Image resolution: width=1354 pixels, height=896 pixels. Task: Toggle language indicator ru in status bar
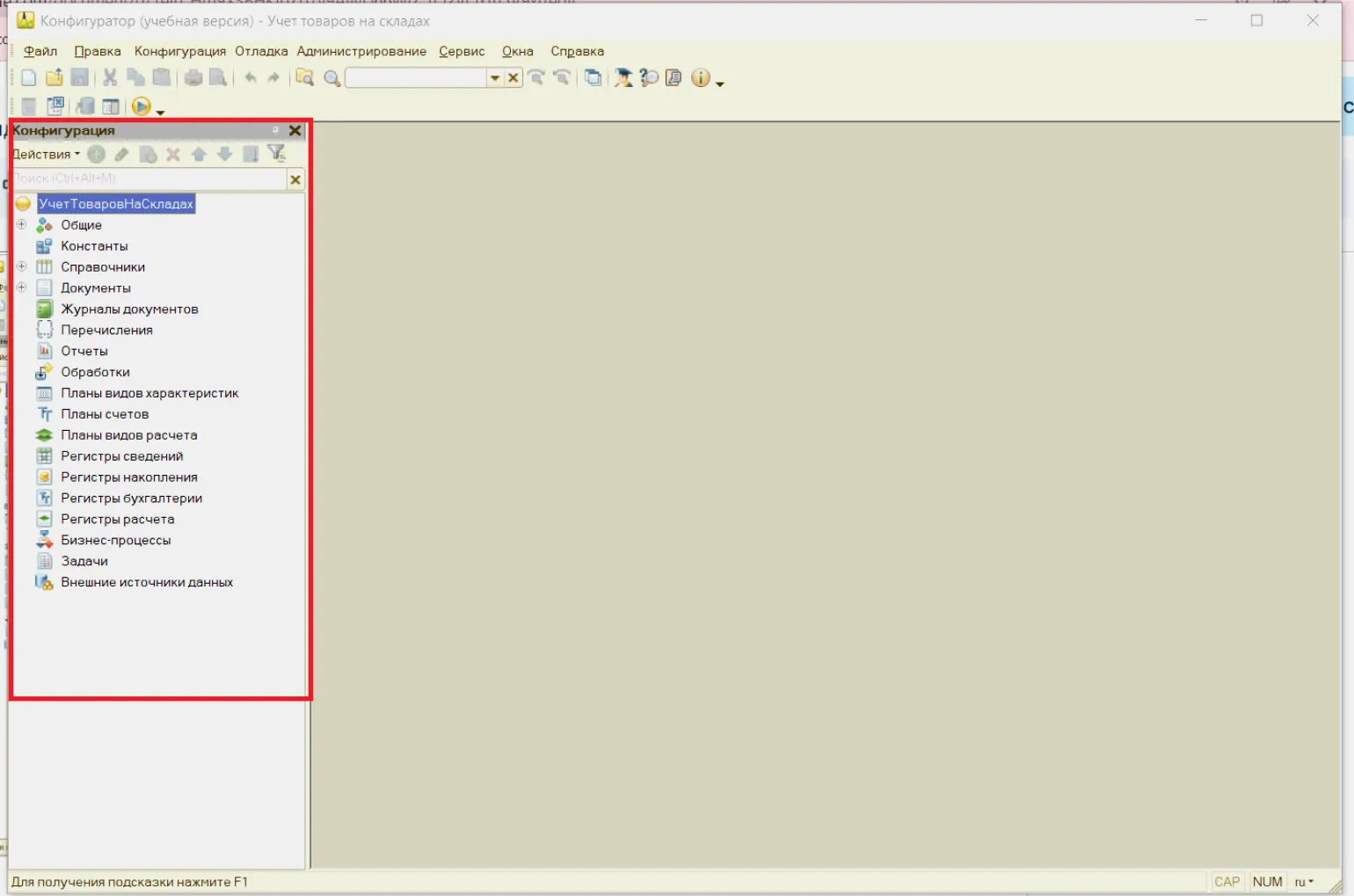1303,882
